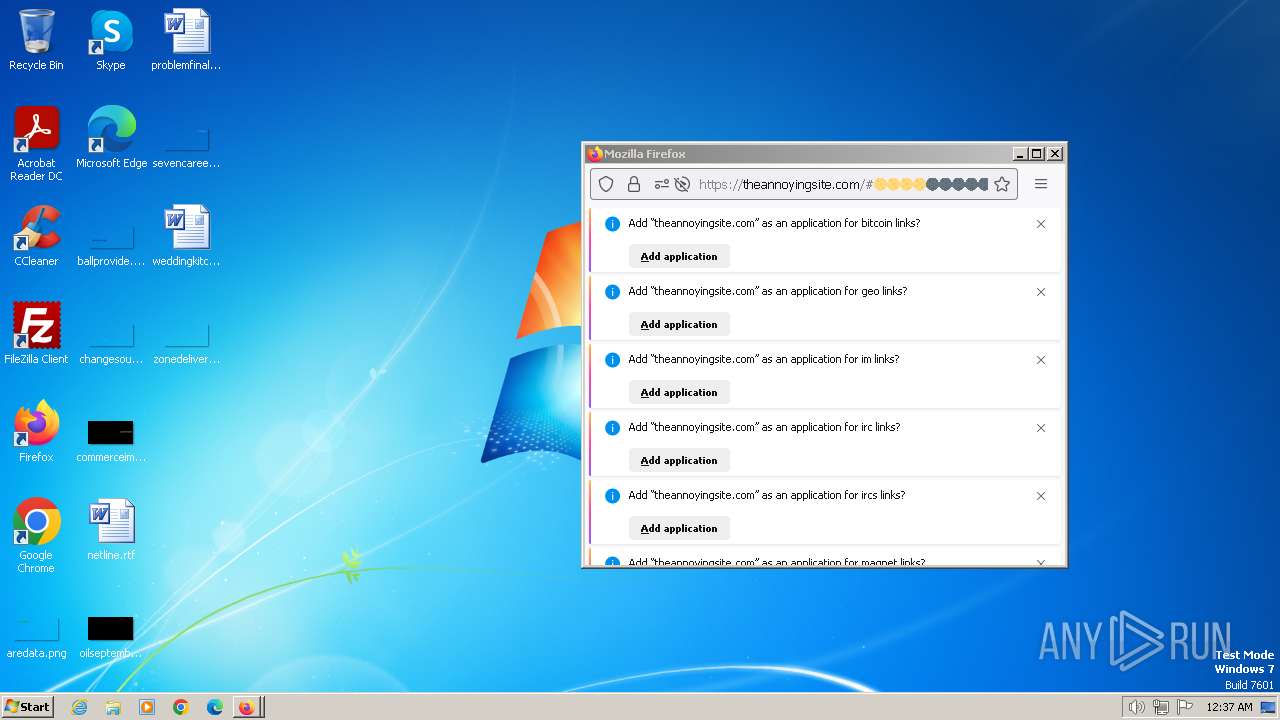Open Windows Media Player taskbar icon
This screenshot has height=720, width=1280.
point(147,707)
